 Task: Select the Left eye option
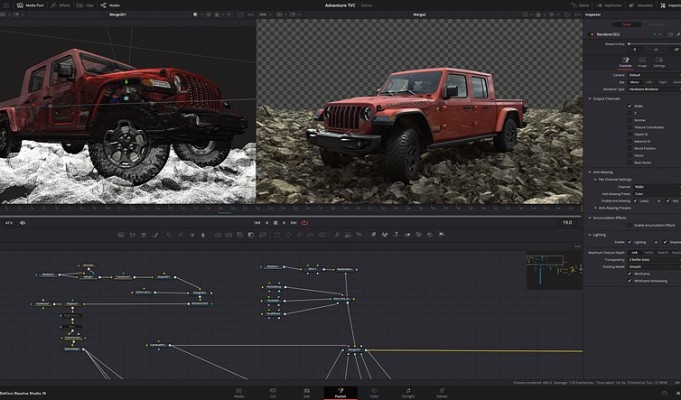pyautogui.click(x=648, y=82)
